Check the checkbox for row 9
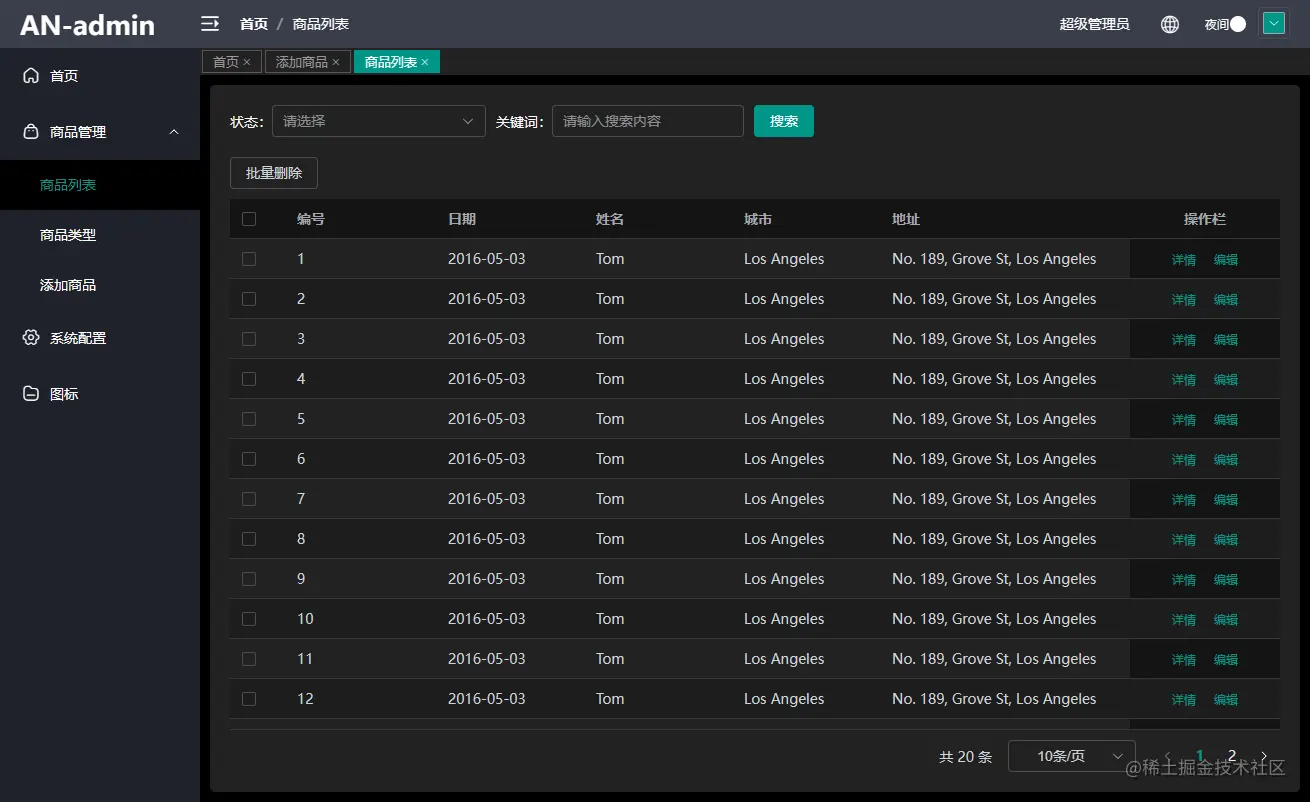This screenshot has width=1310, height=802. 249,579
